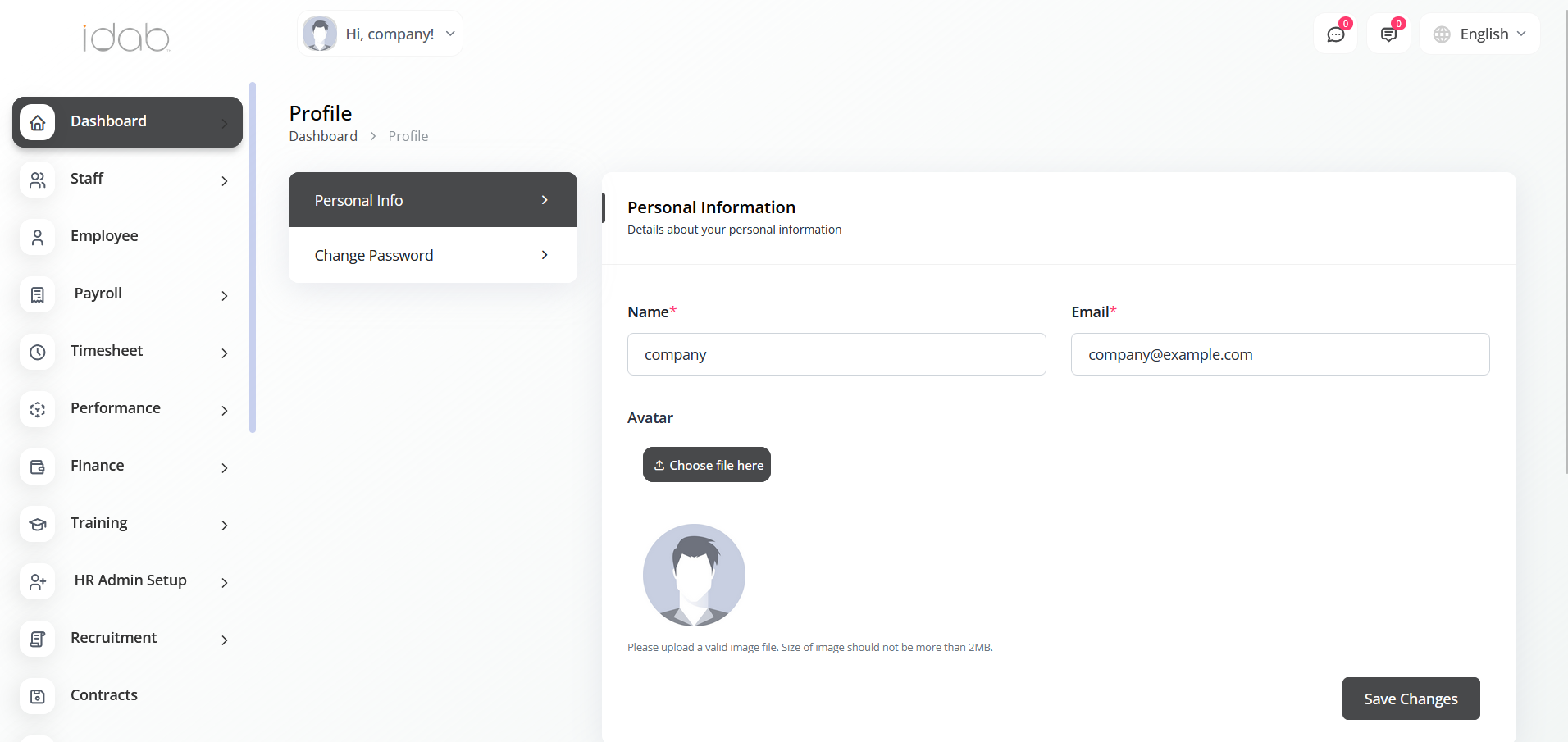Click the Dashboard breadcrumb link
Viewport: 1568px width, 742px height.
point(323,136)
